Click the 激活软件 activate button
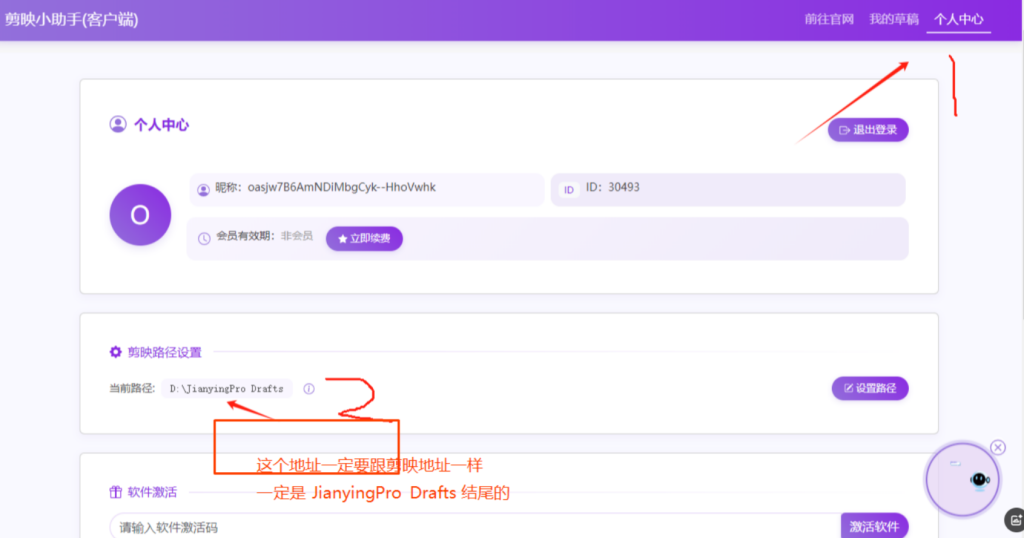The width and height of the screenshot is (1024, 538). (x=874, y=526)
